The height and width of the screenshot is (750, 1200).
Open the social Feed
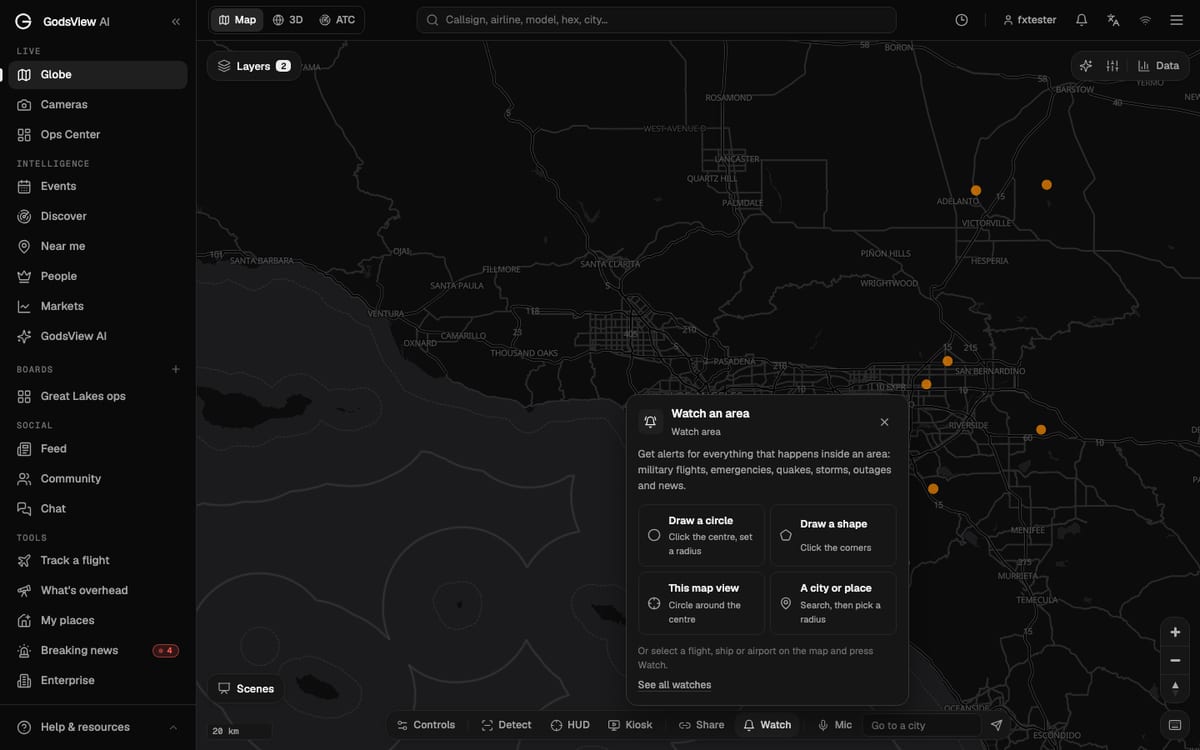(x=98, y=449)
